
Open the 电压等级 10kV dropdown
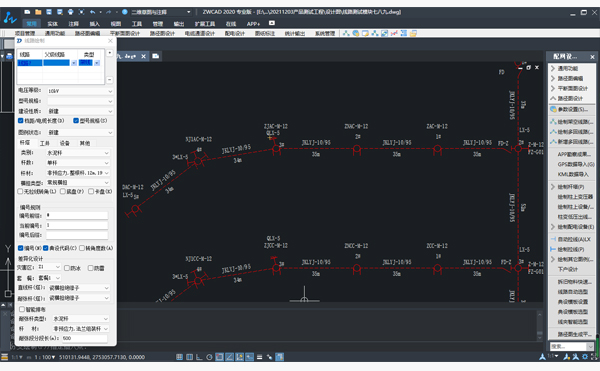click(x=80, y=91)
